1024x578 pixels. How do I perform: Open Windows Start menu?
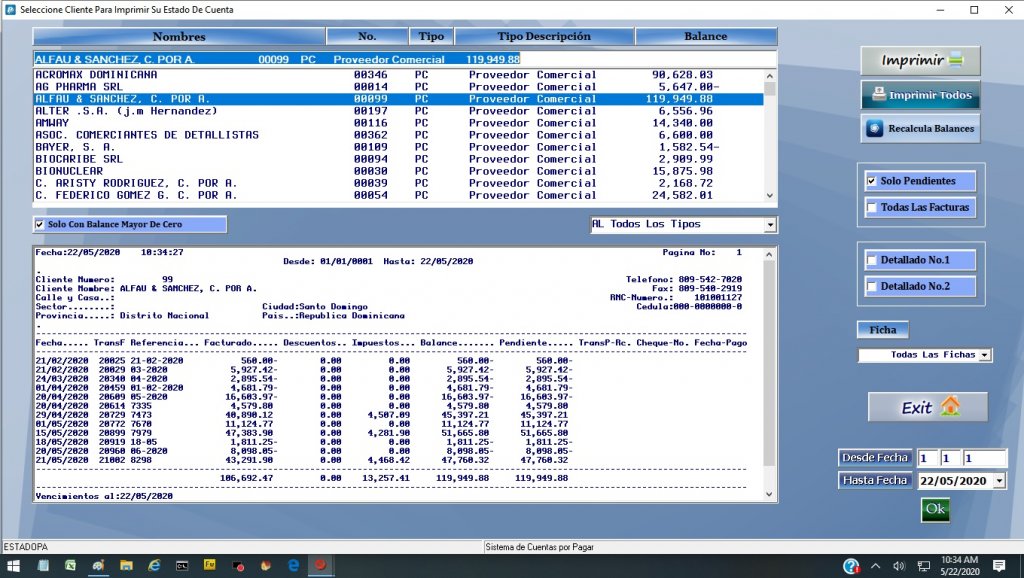14,566
